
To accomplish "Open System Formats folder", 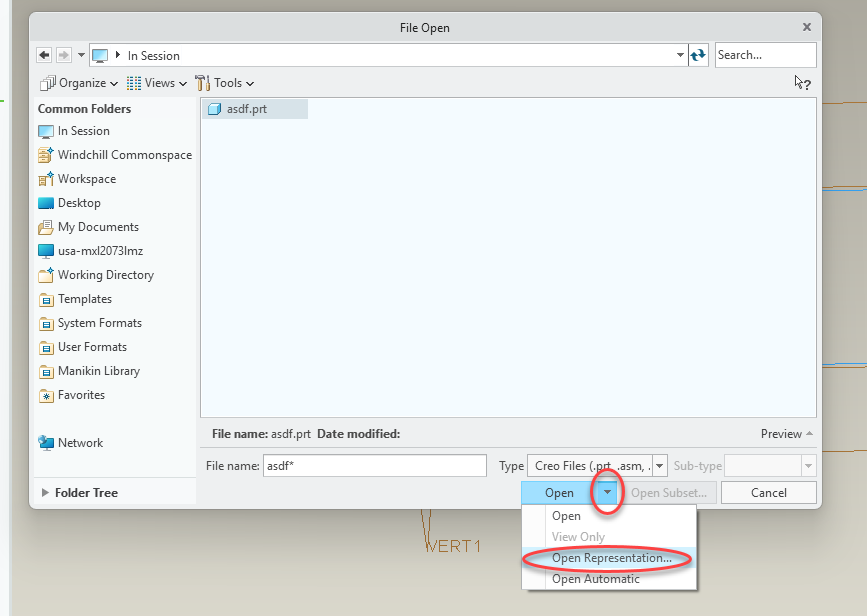I will (x=90, y=323).
